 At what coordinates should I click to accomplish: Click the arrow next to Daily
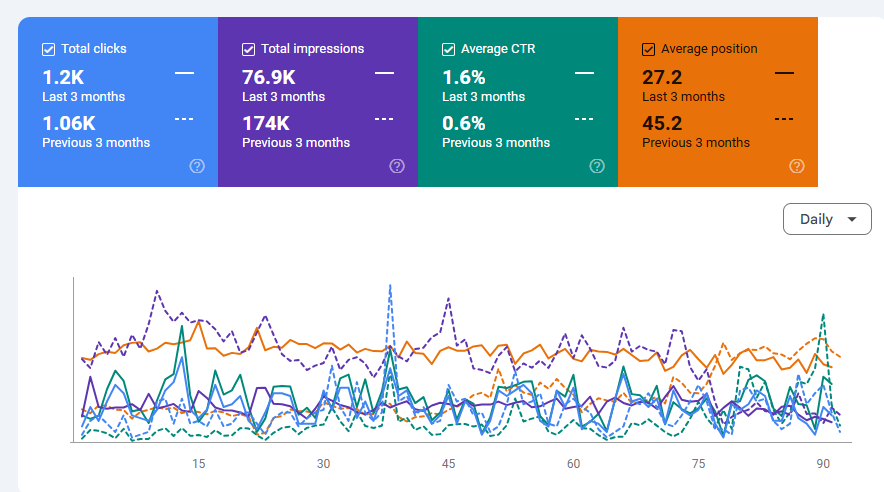pos(852,220)
